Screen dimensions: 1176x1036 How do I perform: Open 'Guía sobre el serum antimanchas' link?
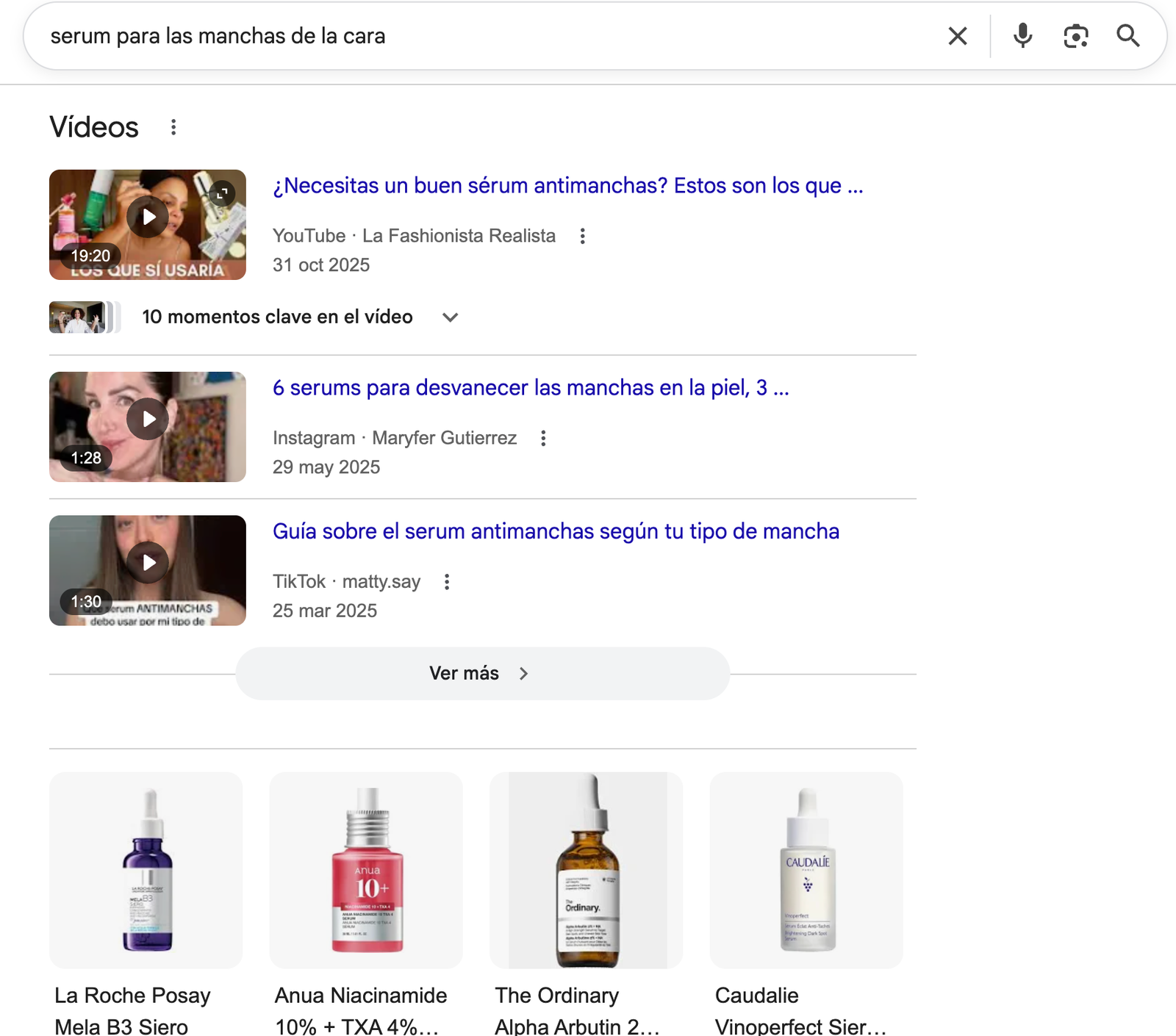click(x=556, y=531)
